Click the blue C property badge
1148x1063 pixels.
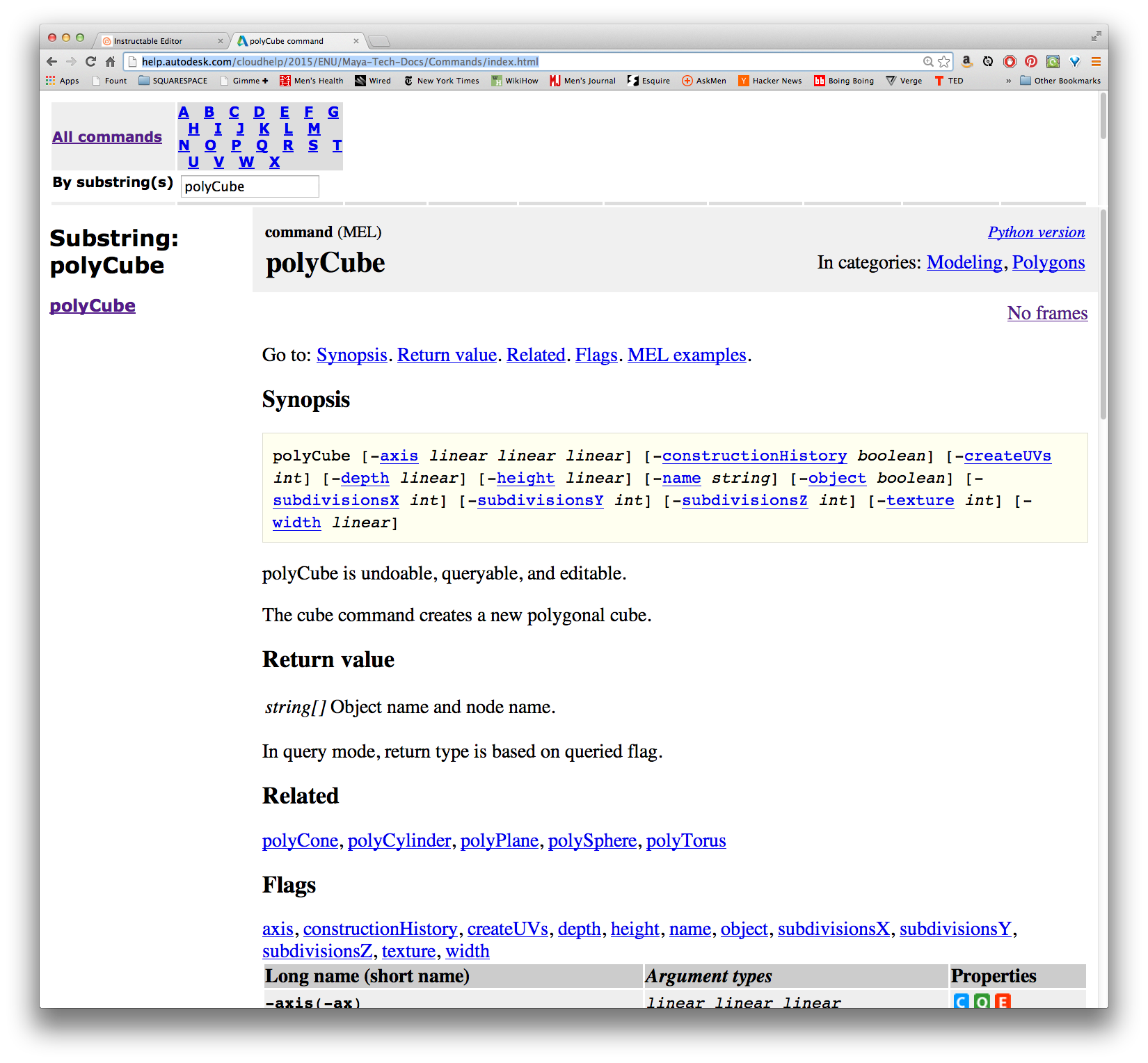(x=961, y=1001)
